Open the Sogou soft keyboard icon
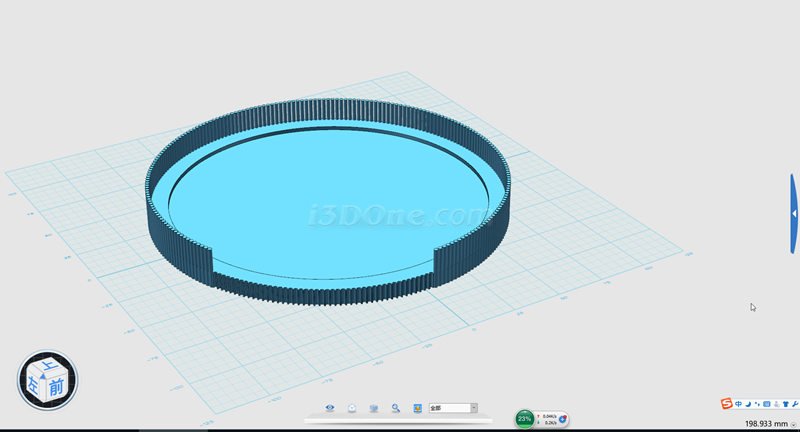This screenshot has width=800, height=432. coord(768,403)
